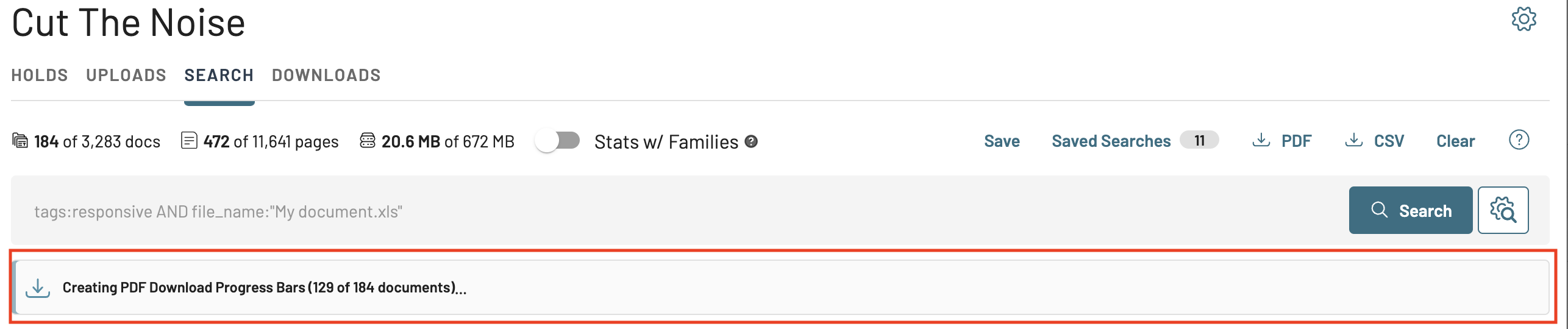Image resolution: width=1568 pixels, height=329 pixels.
Task: Open the DOWNLOADS tab
Action: coord(326,75)
